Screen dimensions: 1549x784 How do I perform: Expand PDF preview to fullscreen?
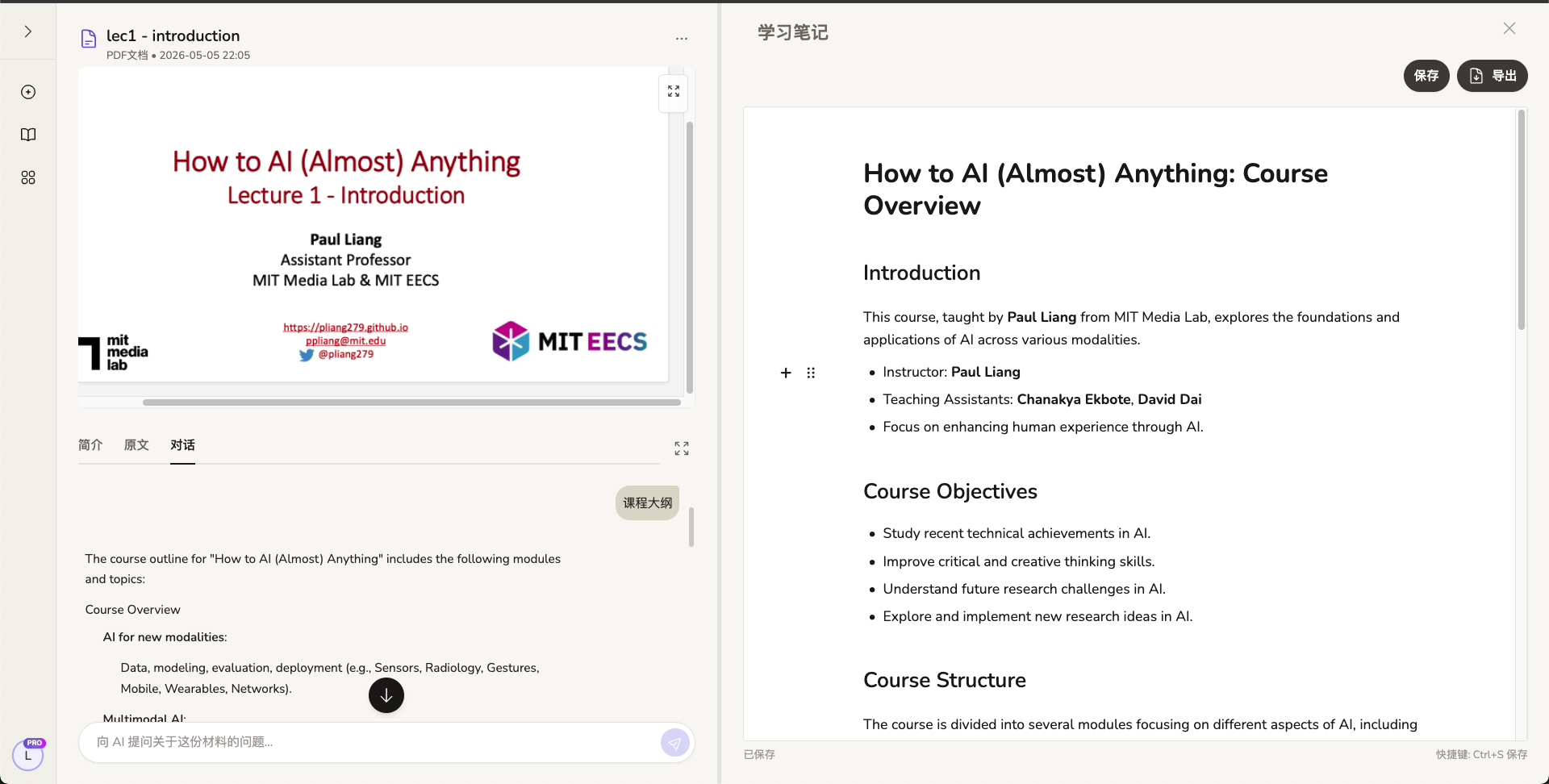tap(674, 92)
